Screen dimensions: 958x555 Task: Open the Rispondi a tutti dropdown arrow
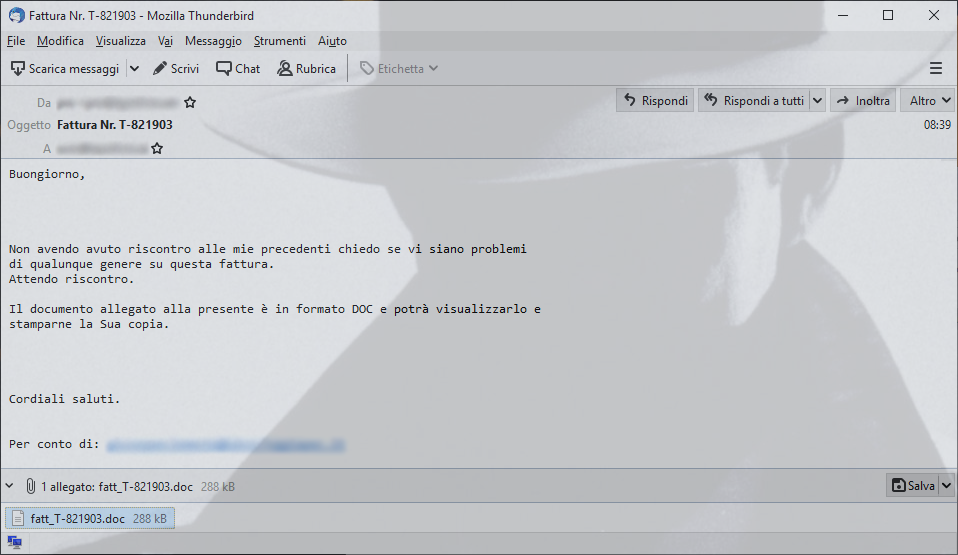coord(817,101)
